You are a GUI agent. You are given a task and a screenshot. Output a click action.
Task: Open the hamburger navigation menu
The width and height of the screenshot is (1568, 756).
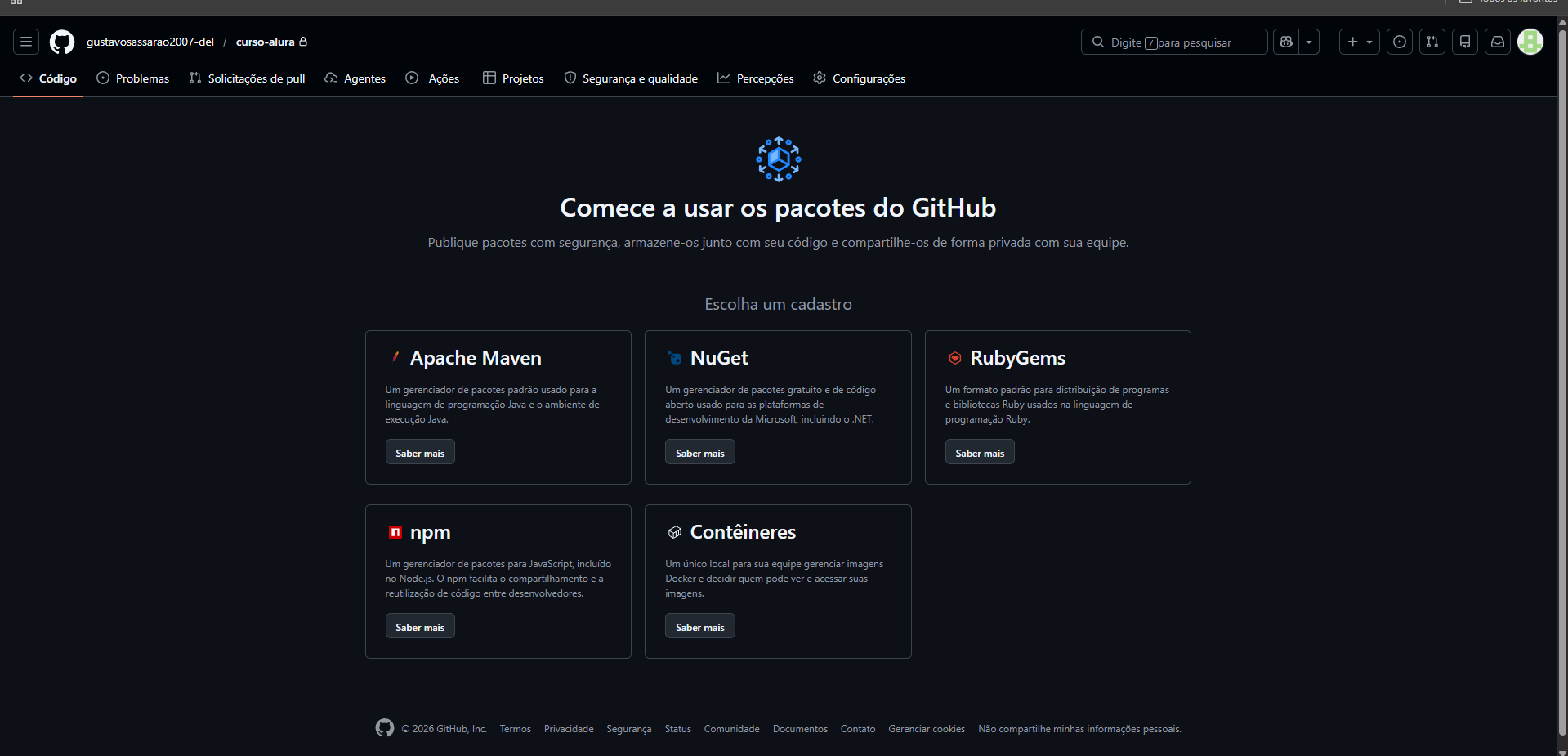pos(26,42)
